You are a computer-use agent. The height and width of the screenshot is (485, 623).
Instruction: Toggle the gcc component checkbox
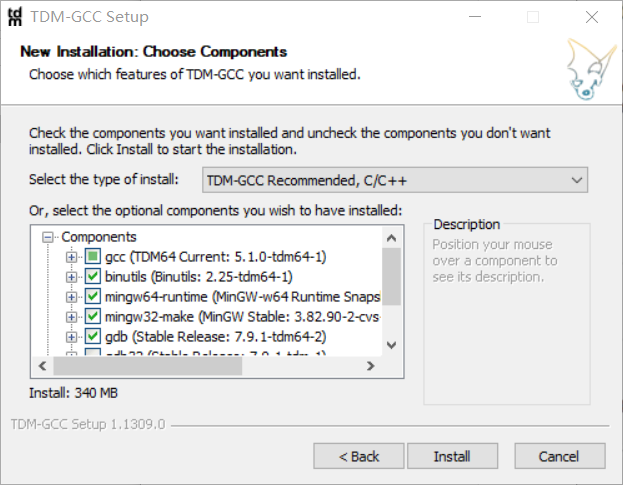[93, 256]
